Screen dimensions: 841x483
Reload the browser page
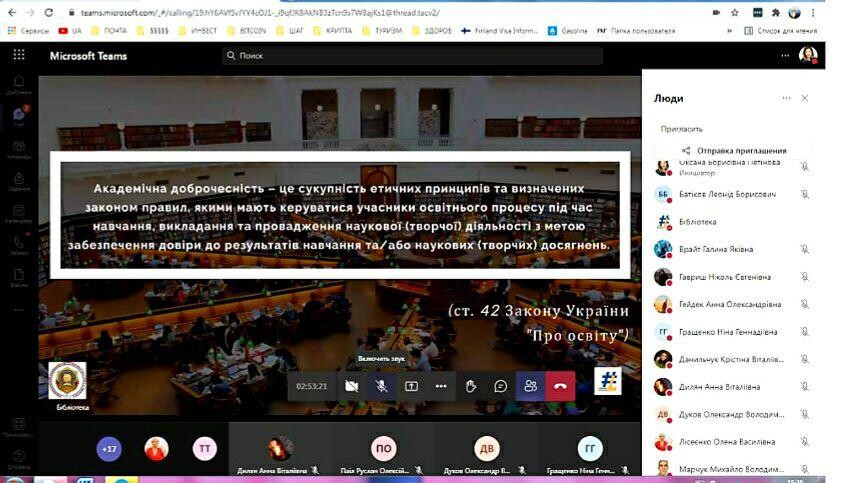click(x=49, y=12)
